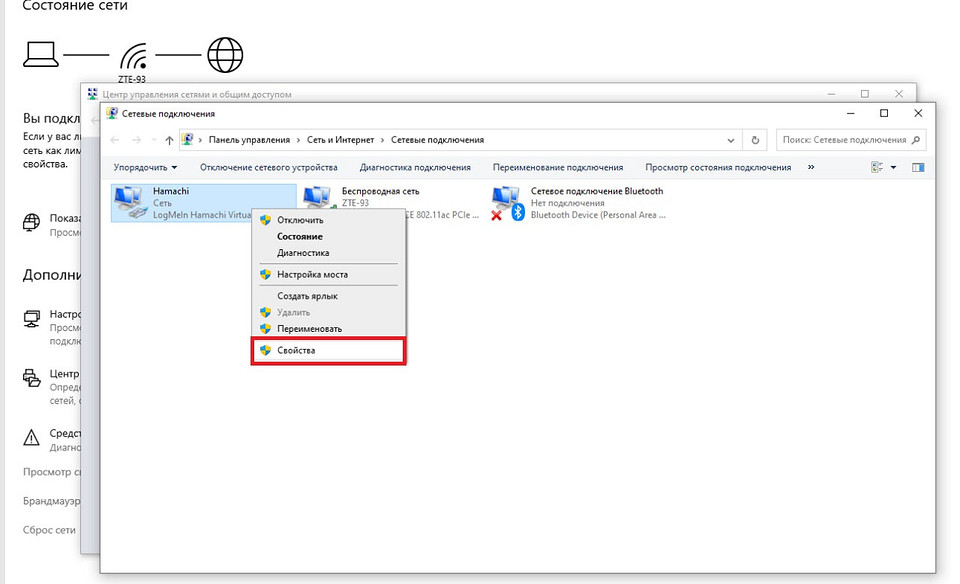The height and width of the screenshot is (584, 960).
Task: Select Переименовать in the context menu
Action: point(309,328)
